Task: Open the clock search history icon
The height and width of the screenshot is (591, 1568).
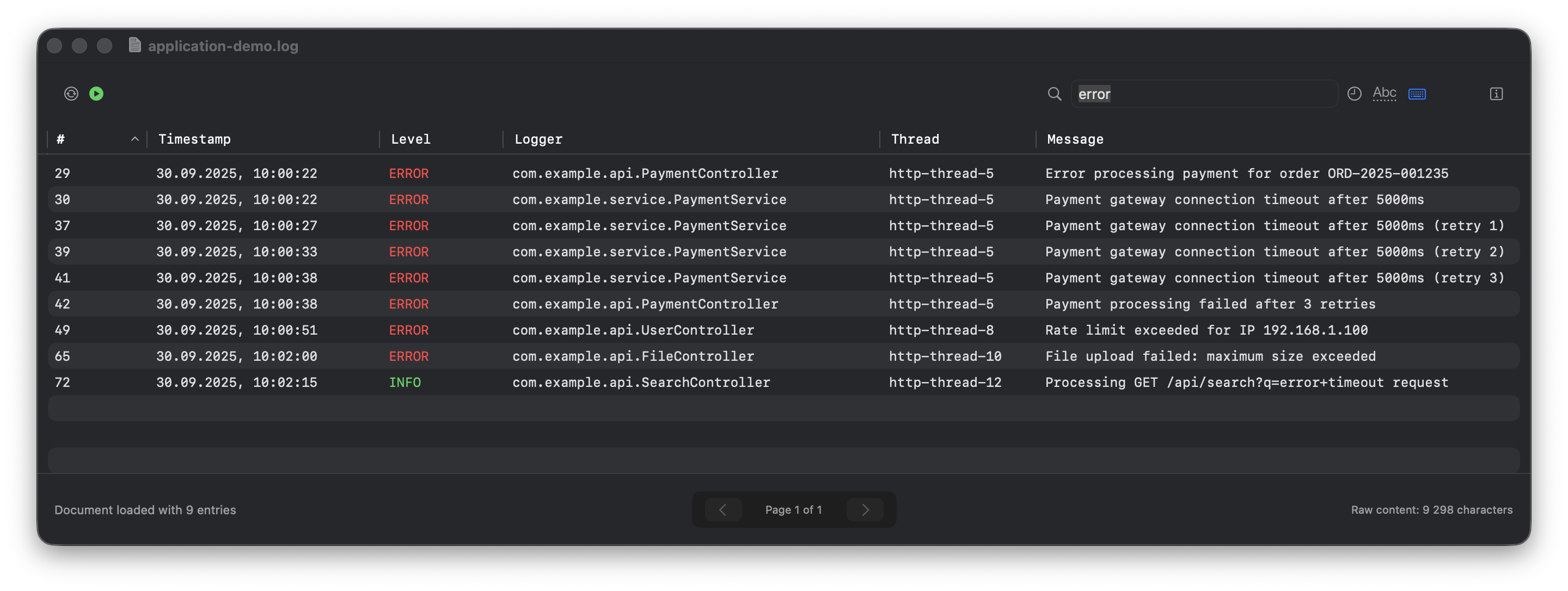Action: click(1353, 94)
